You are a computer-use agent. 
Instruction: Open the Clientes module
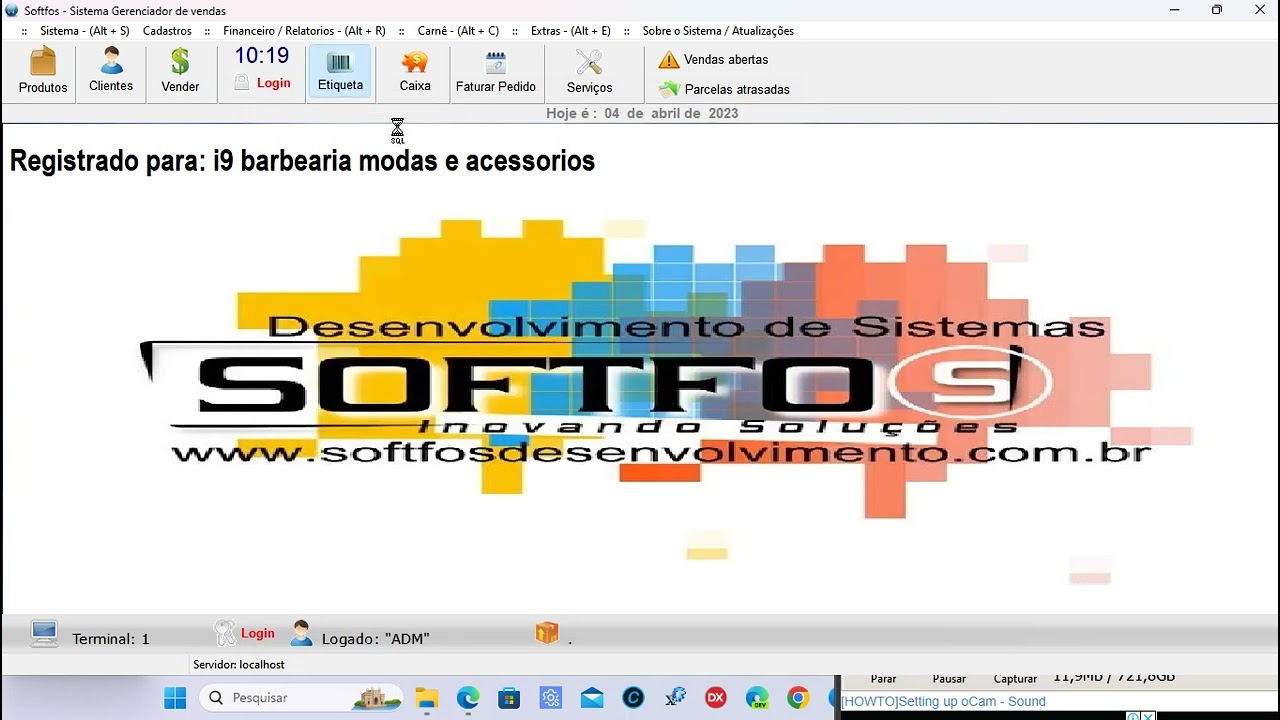click(x=111, y=71)
